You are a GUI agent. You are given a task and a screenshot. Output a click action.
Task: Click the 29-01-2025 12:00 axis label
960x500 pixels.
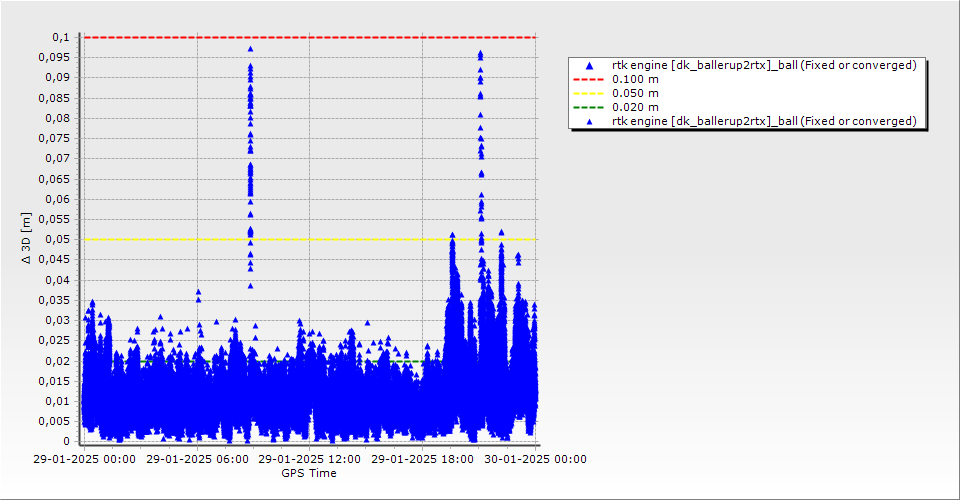coord(310,459)
